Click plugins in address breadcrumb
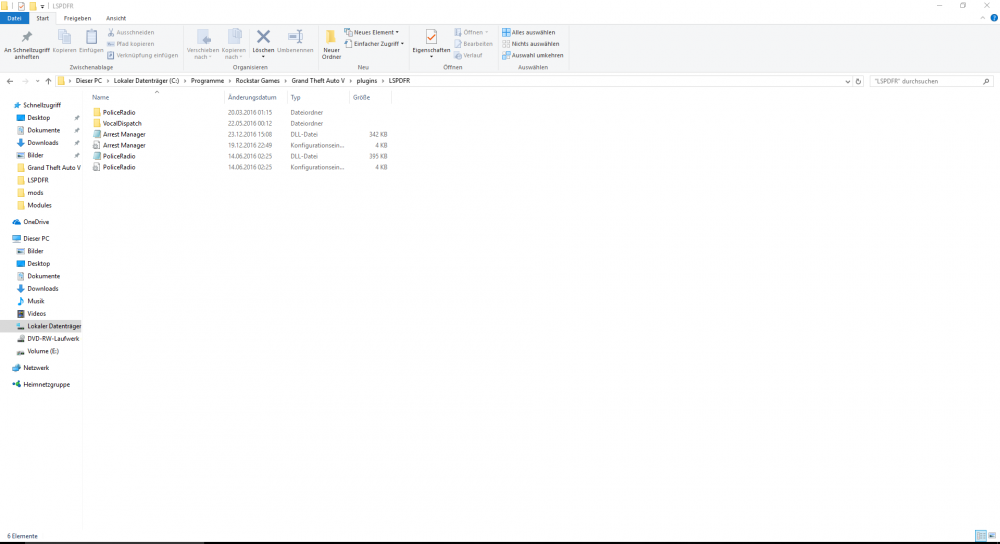Image resolution: width=1000 pixels, height=544 pixels. click(367, 81)
